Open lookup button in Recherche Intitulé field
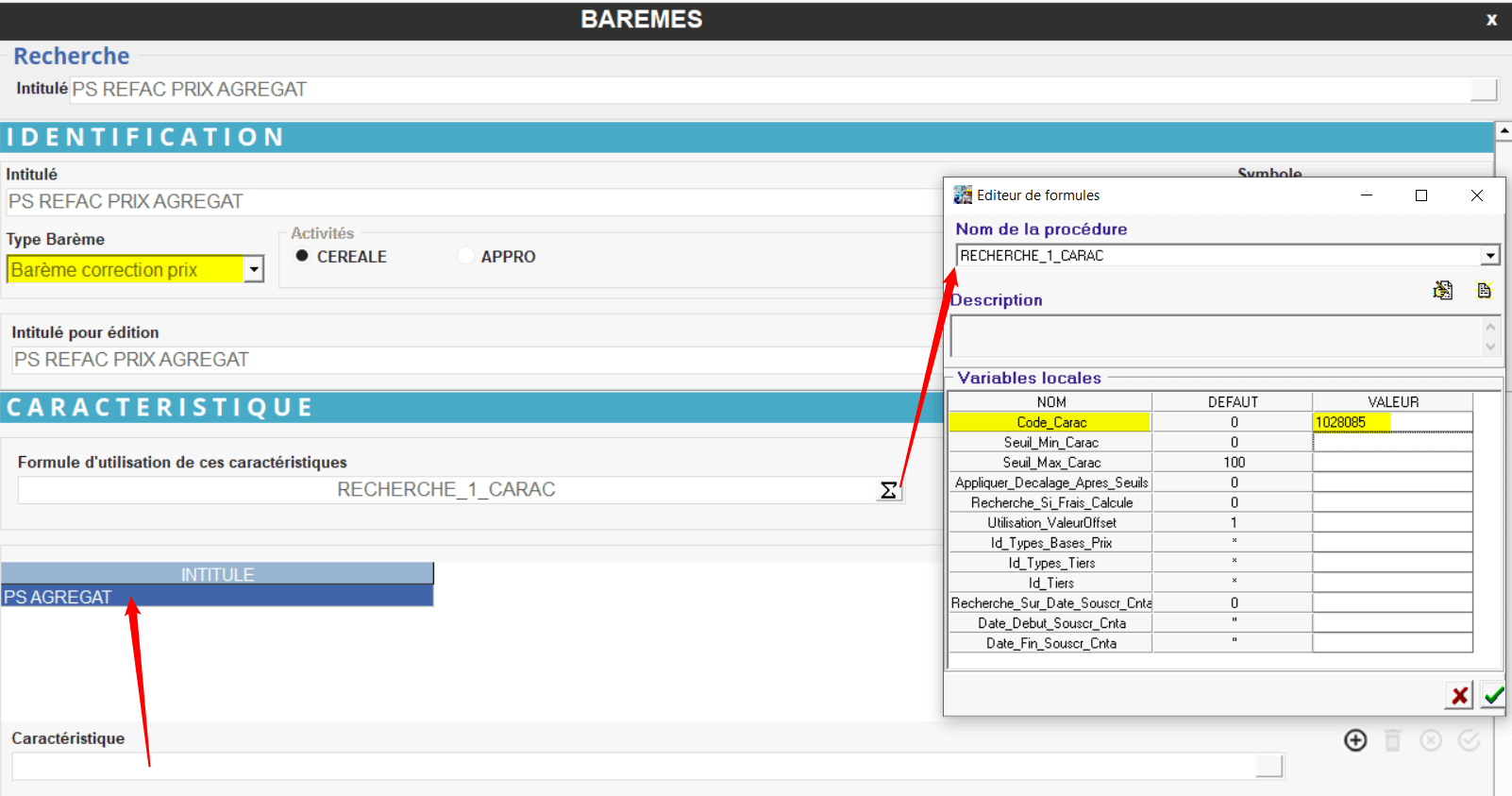The height and width of the screenshot is (796, 1512). [x=1483, y=90]
